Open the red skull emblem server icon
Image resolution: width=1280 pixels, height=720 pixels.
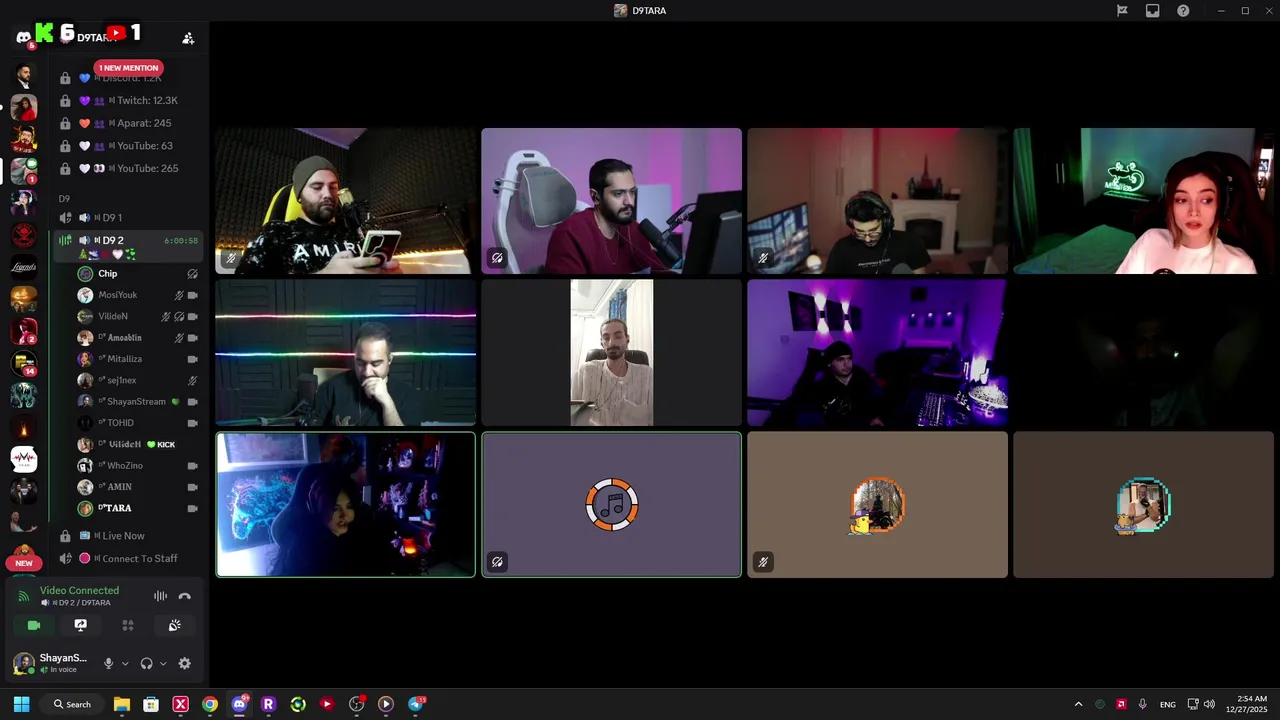coord(24,235)
